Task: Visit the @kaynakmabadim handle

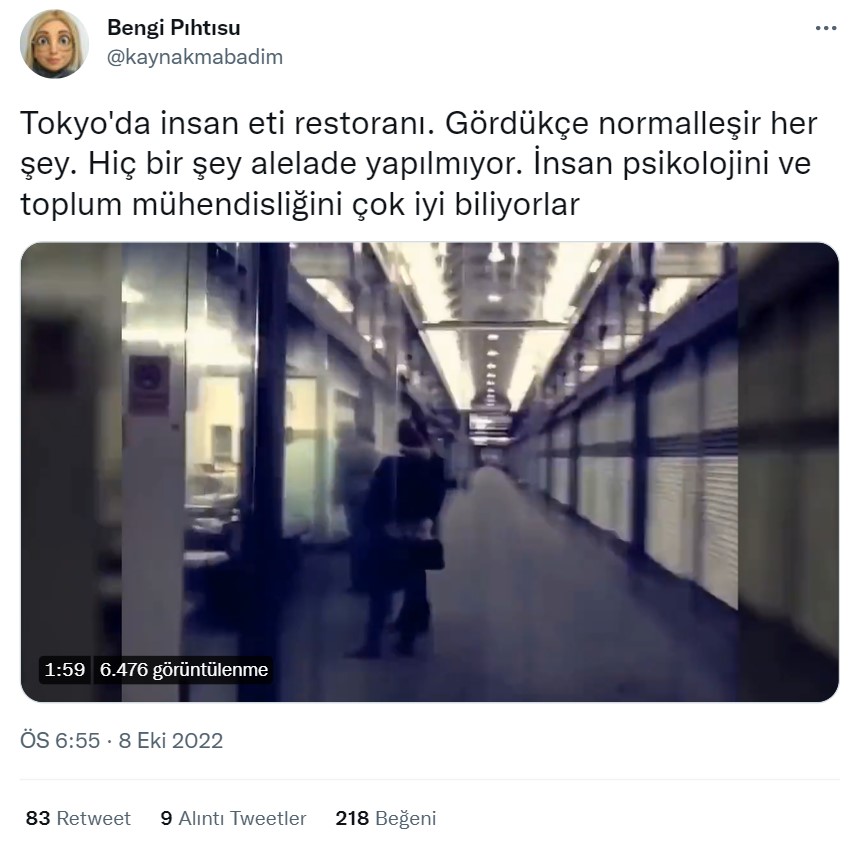Action: (x=195, y=57)
